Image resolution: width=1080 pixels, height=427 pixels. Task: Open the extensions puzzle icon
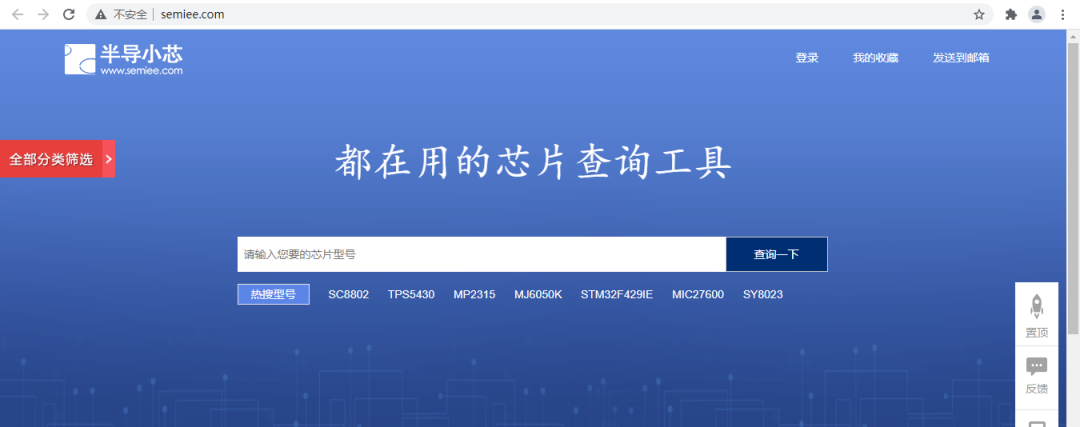1010,14
